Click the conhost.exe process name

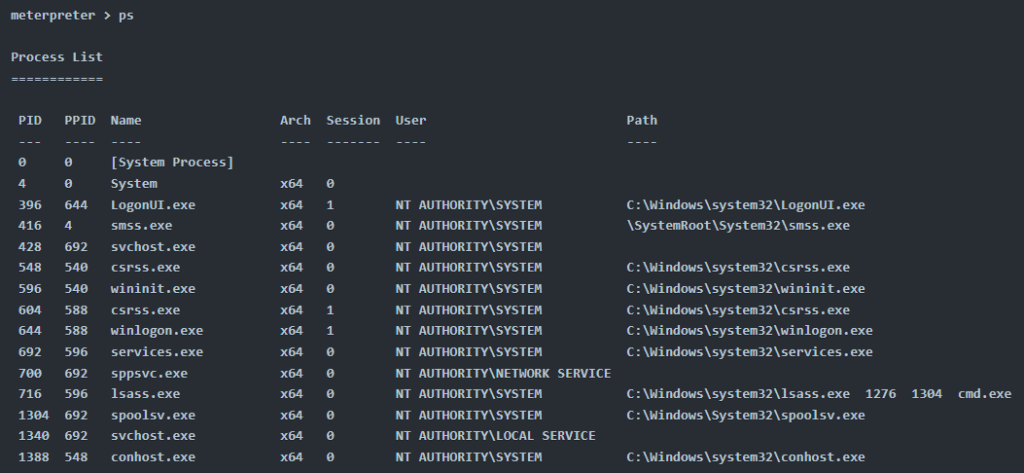pyautogui.click(x=153, y=457)
